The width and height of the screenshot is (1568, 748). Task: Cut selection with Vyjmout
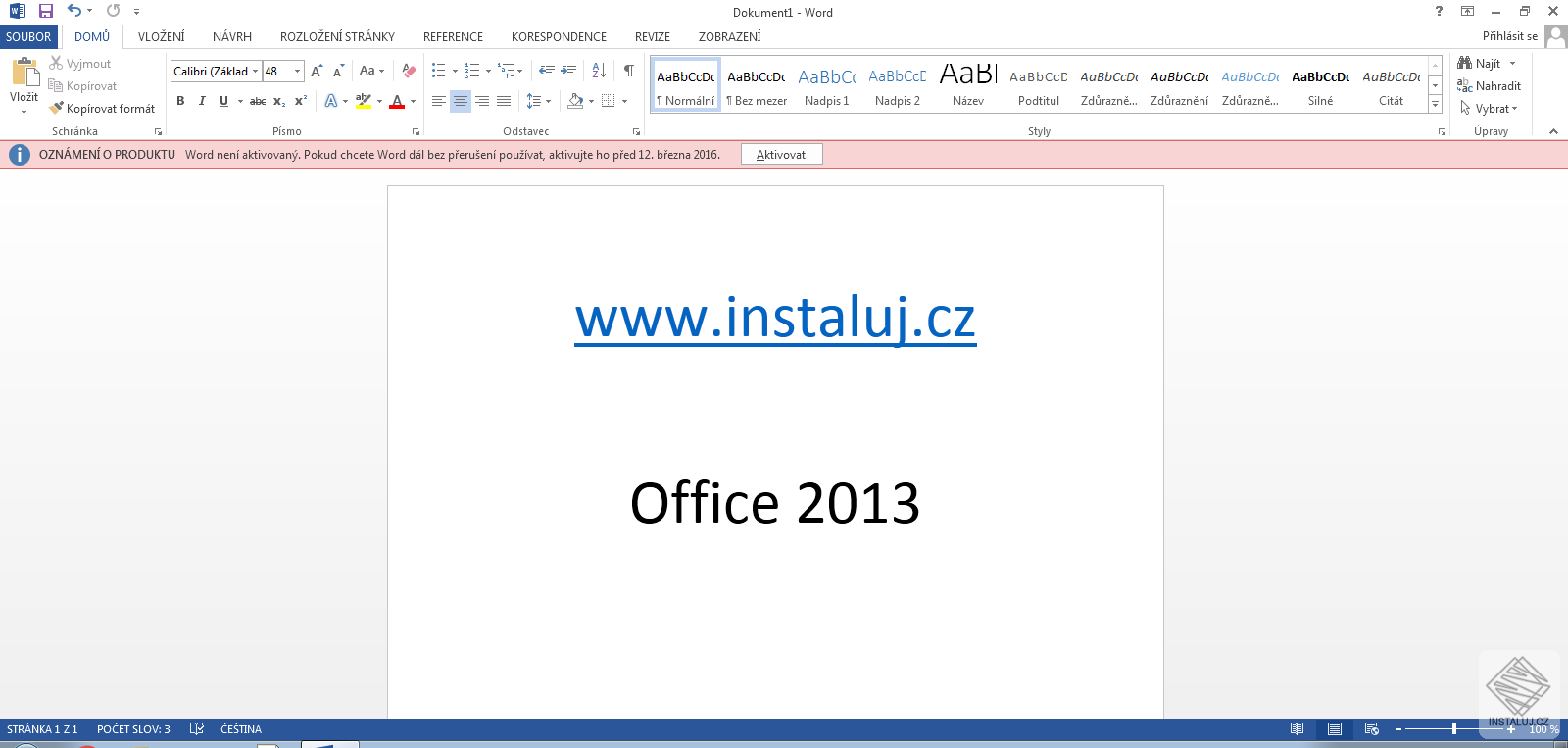click(80, 64)
